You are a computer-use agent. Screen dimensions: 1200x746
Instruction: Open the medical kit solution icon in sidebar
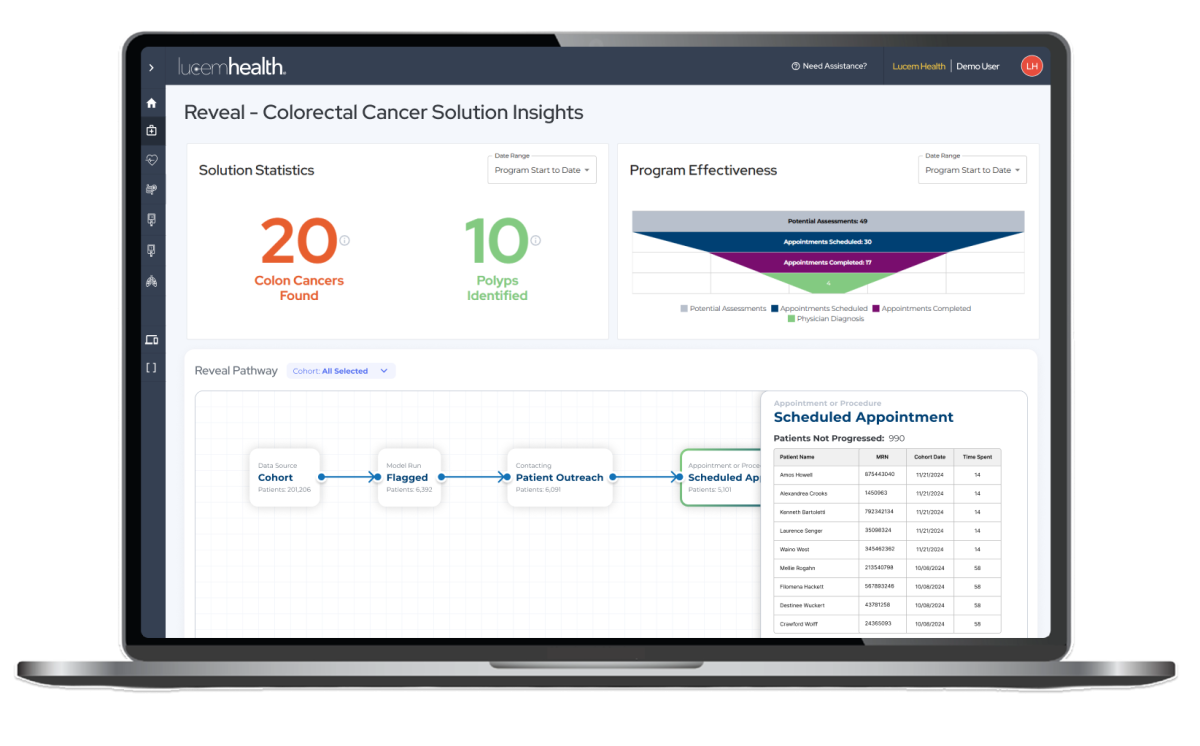click(152, 130)
